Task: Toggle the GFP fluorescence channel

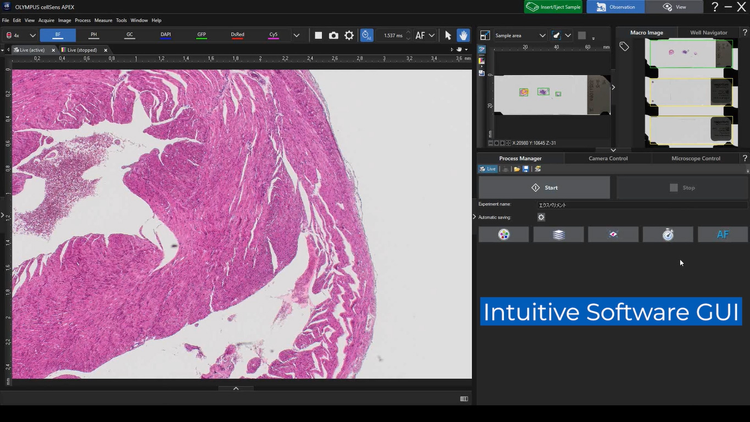Action: coord(202,35)
